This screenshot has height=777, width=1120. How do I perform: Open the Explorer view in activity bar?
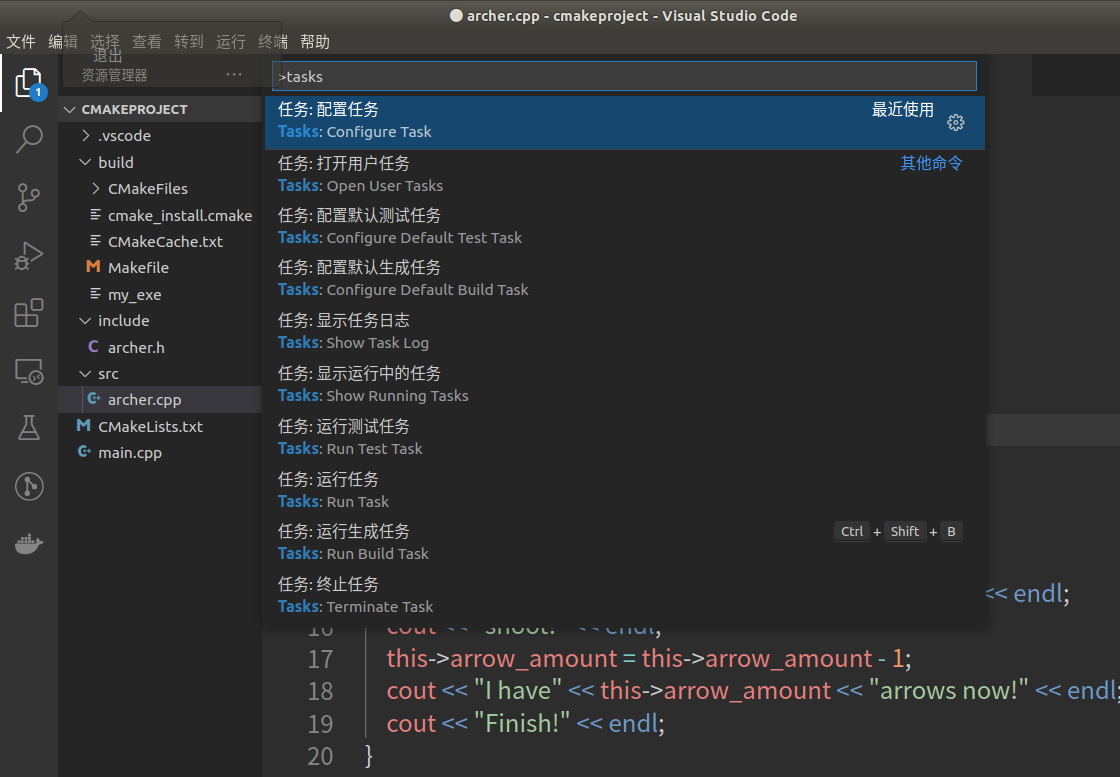click(29, 83)
